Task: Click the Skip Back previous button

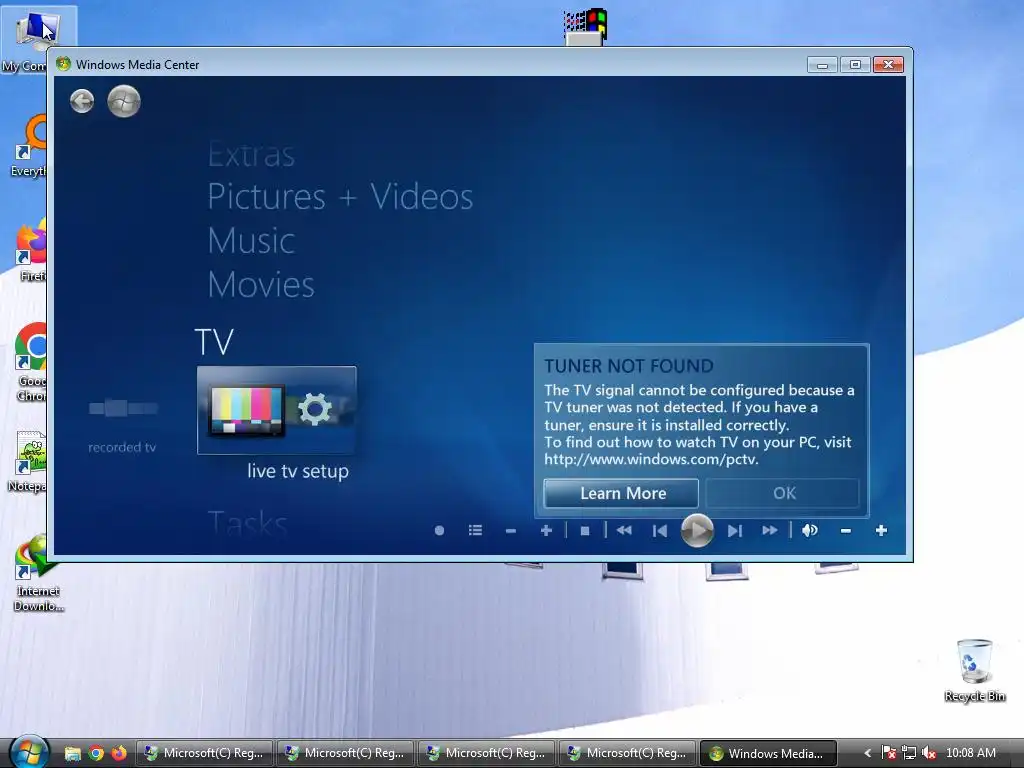Action: pos(660,531)
